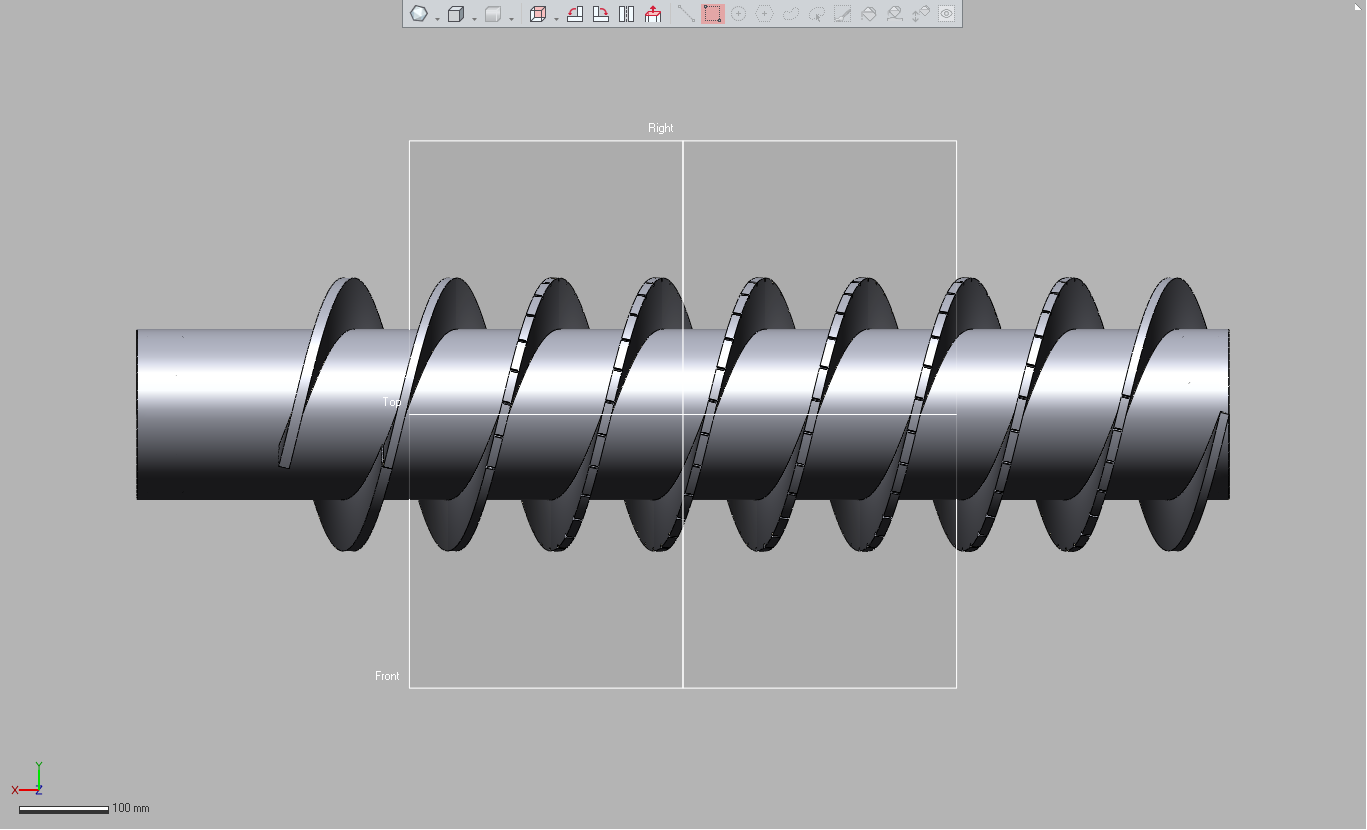Click the wireframe cube display icon
Viewport: 1367px width, 830px height.
pos(456,14)
